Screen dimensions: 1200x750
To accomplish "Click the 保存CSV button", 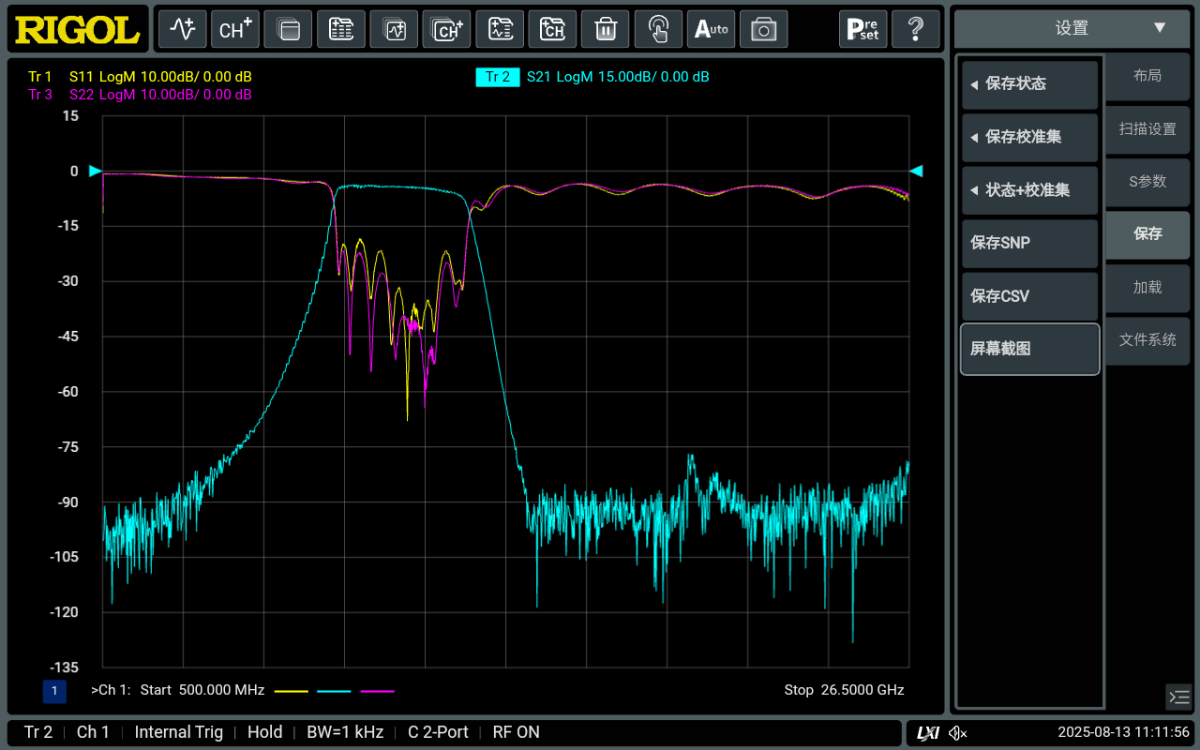I will point(1029,296).
